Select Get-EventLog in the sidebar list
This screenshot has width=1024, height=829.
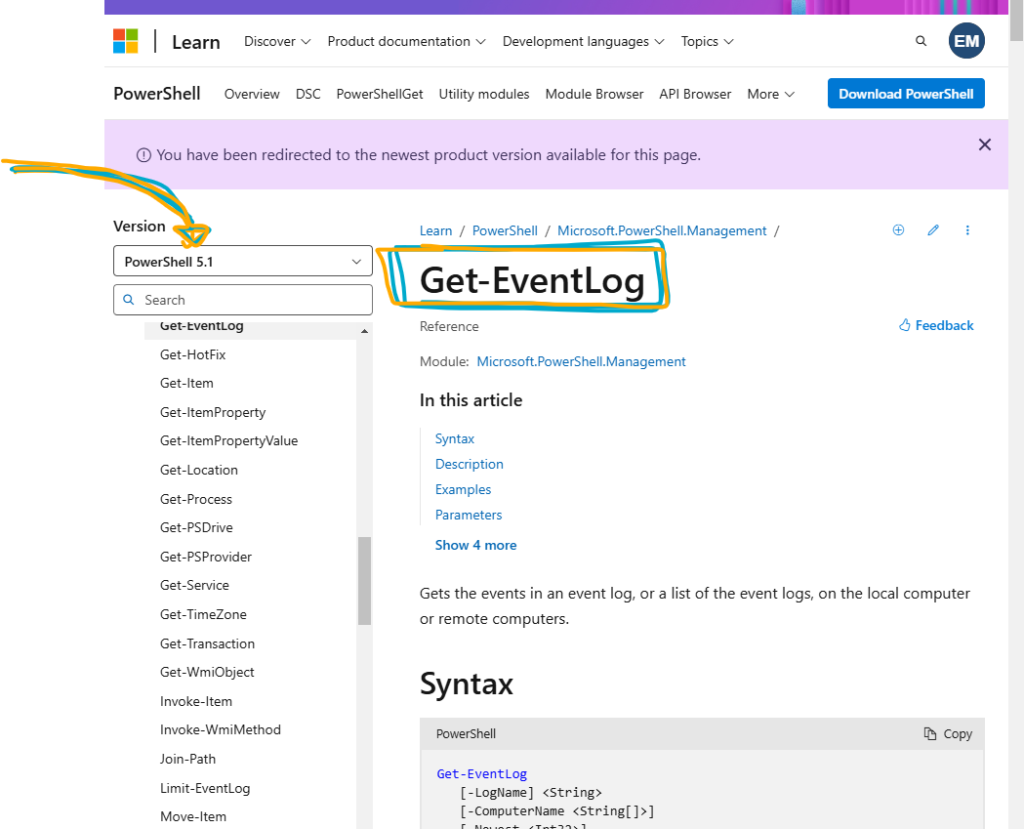coord(202,327)
